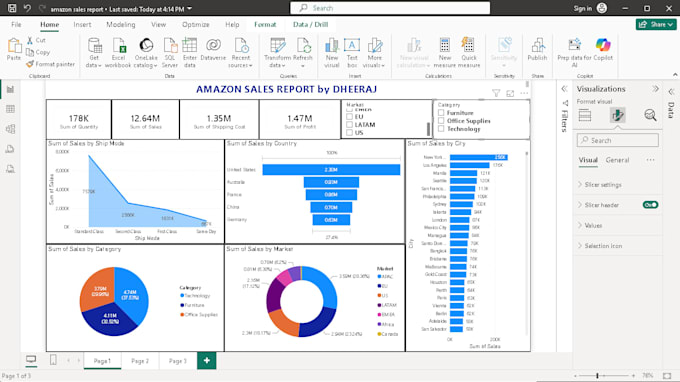The width and height of the screenshot is (680, 382).
Task: Check the LATAM market checkbox
Action: click(350, 124)
